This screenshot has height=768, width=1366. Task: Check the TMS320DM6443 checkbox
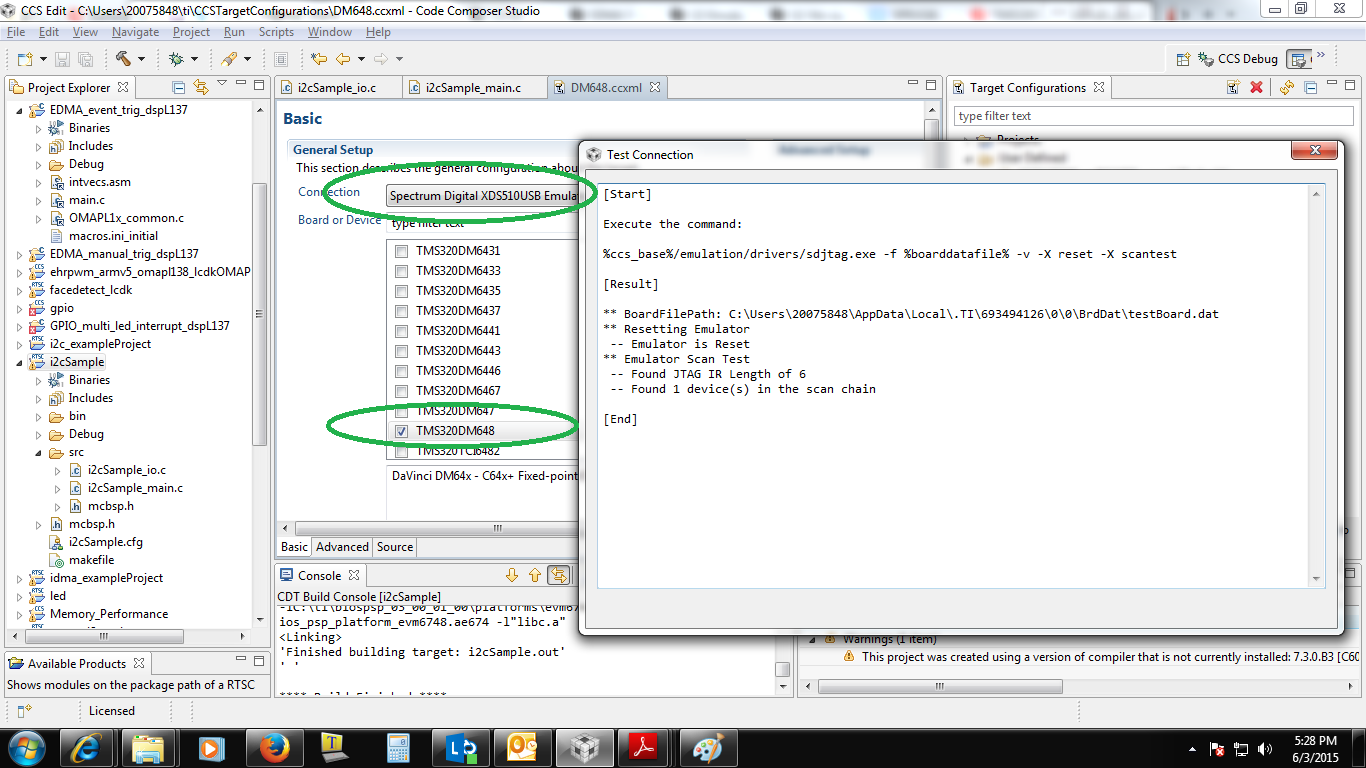coord(401,351)
